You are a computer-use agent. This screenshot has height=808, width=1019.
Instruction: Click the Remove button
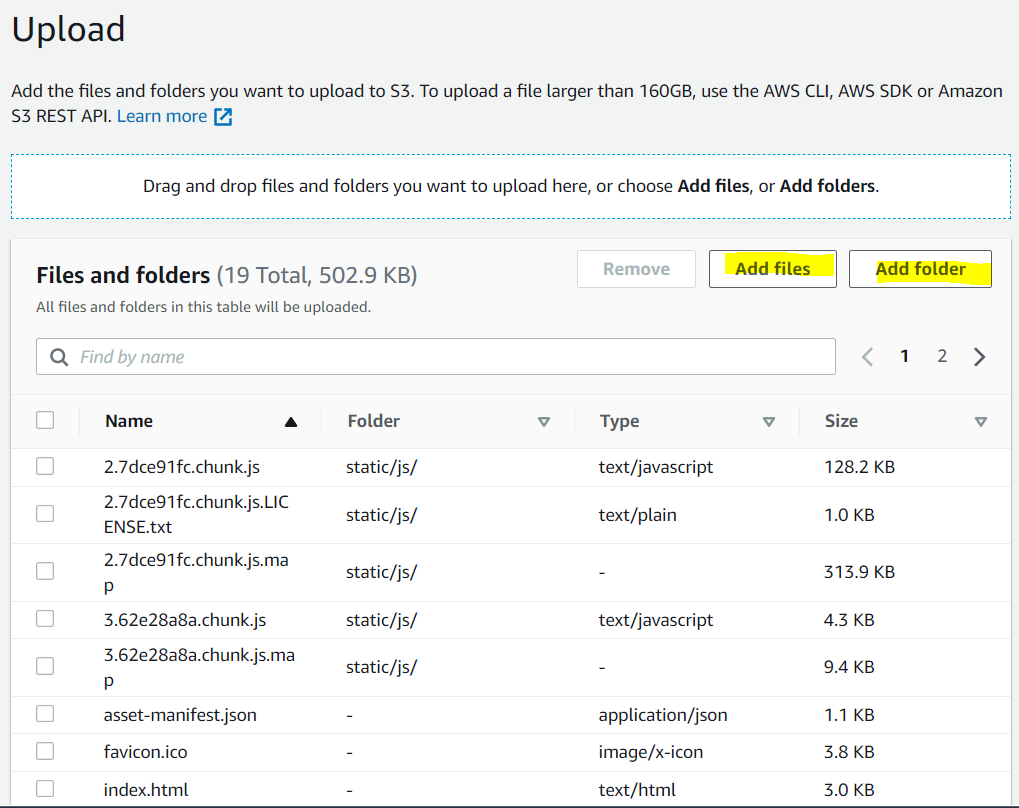point(636,269)
